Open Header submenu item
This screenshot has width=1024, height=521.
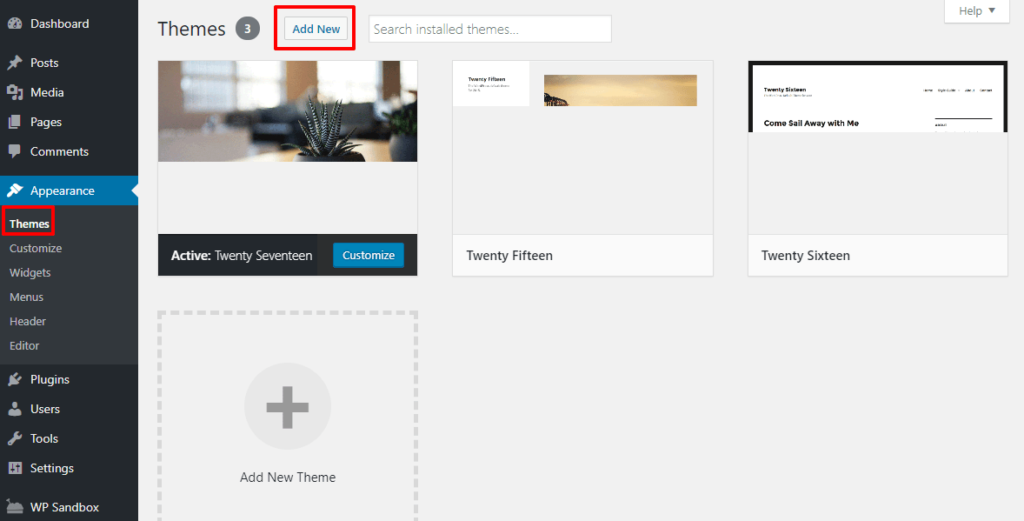tap(27, 321)
